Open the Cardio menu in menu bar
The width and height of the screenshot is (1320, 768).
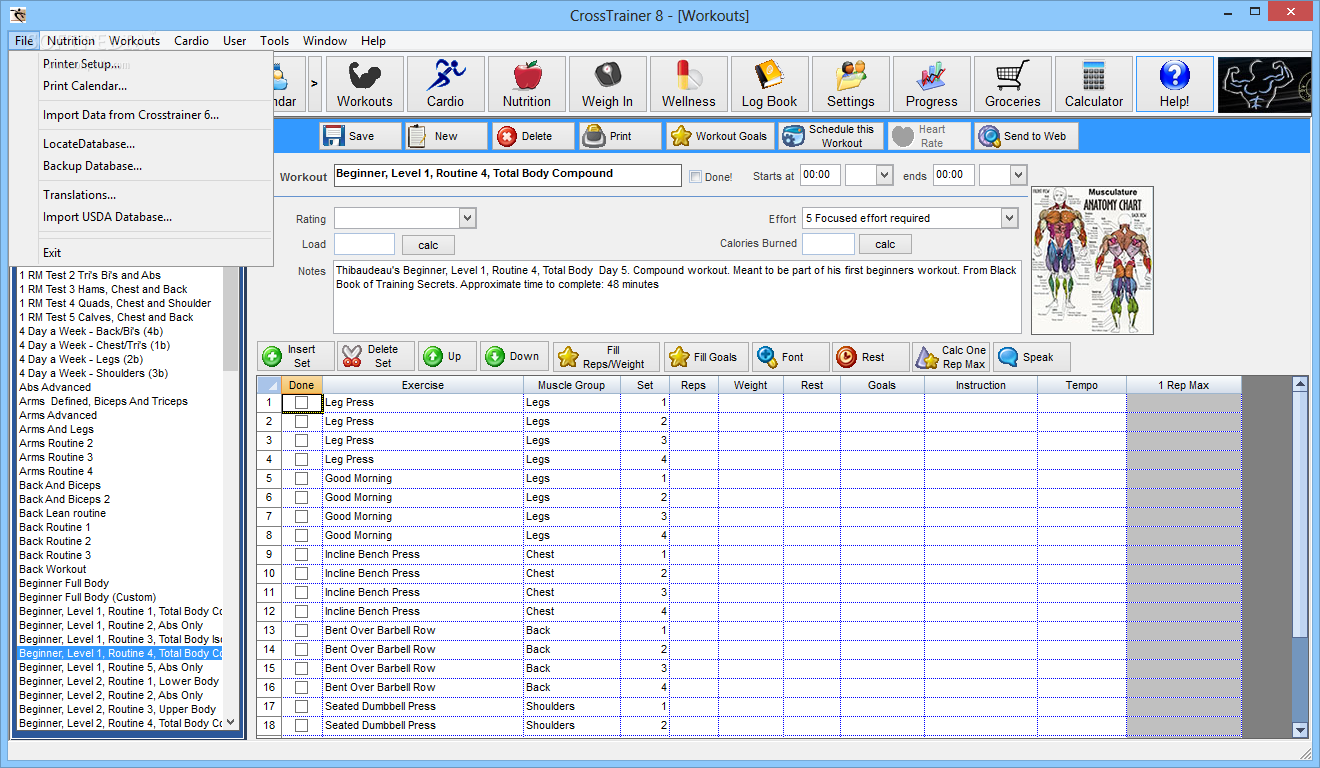191,41
